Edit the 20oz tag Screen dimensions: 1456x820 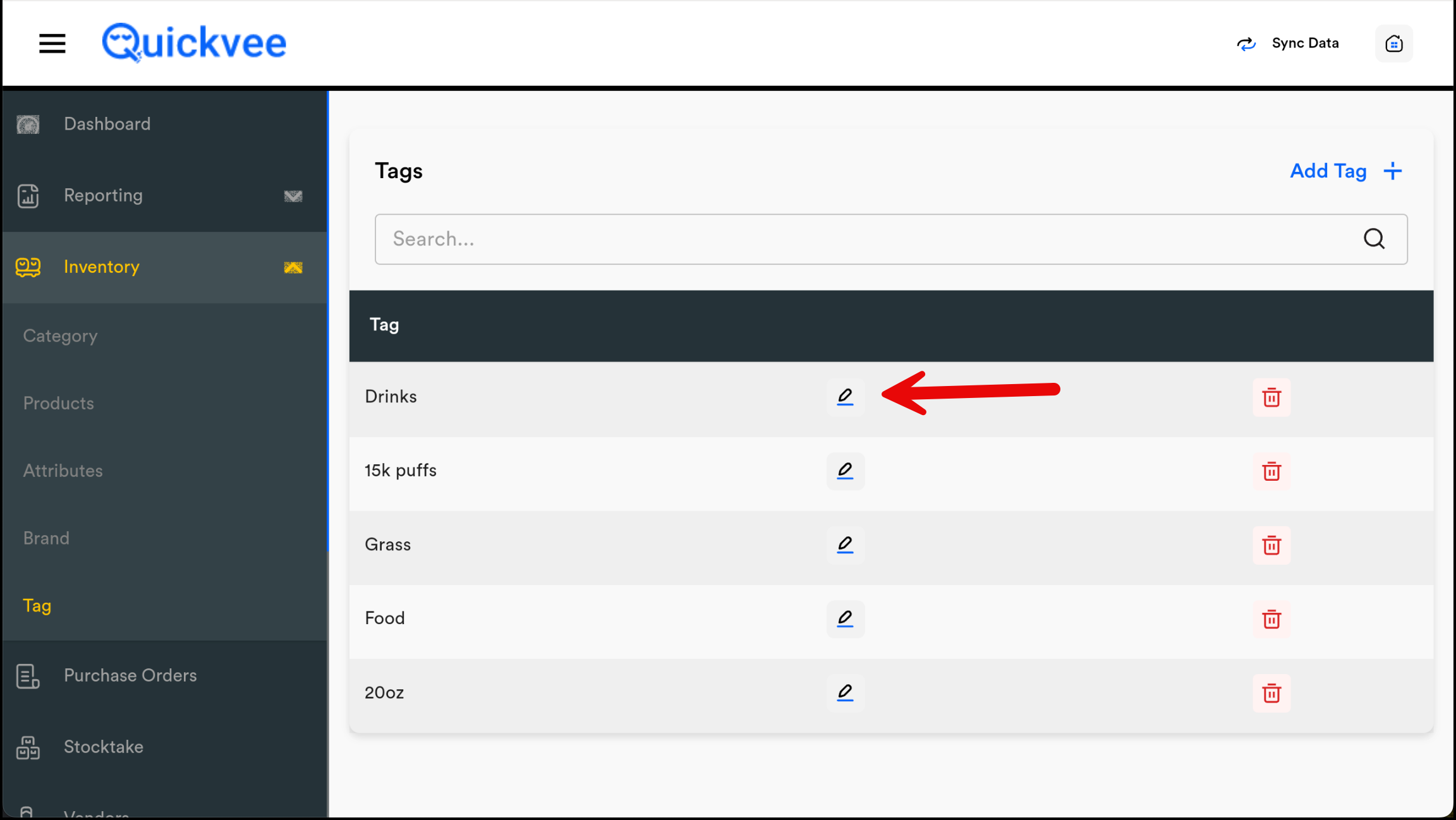(845, 692)
